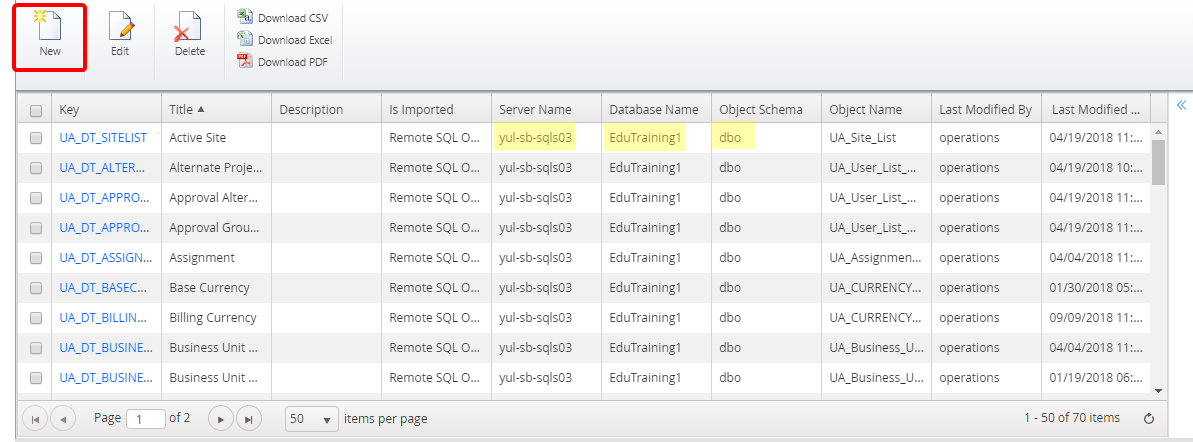1193x442 pixels.
Task: Check the Active Site row checkbox
Action: [36, 138]
